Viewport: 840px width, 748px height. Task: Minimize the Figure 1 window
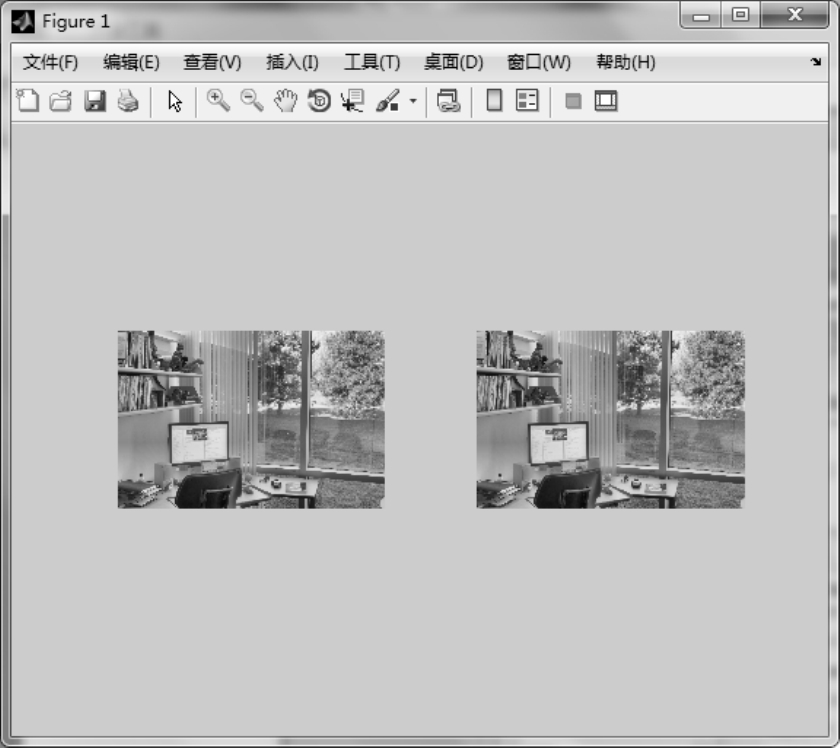point(701,15)
